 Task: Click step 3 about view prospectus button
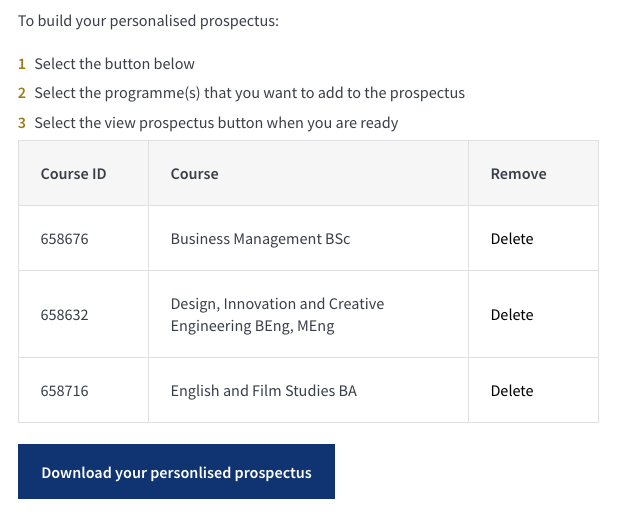click(x=216, y=123)
